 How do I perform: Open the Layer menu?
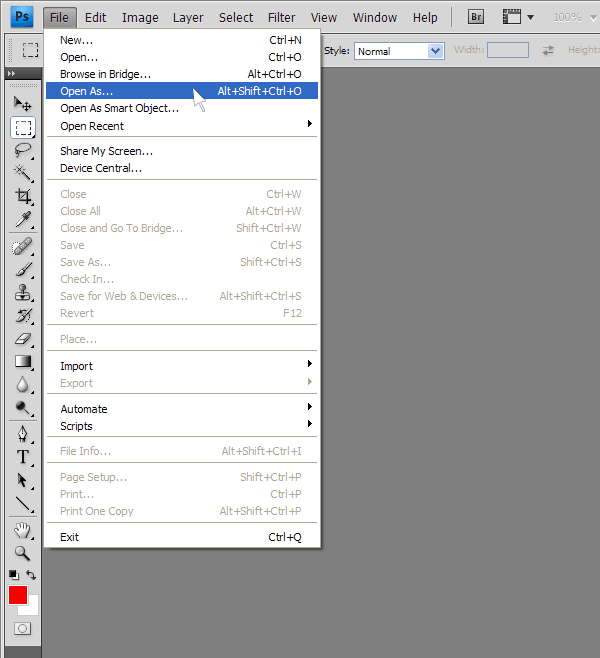pyautogui.click(x=188, y=18)
